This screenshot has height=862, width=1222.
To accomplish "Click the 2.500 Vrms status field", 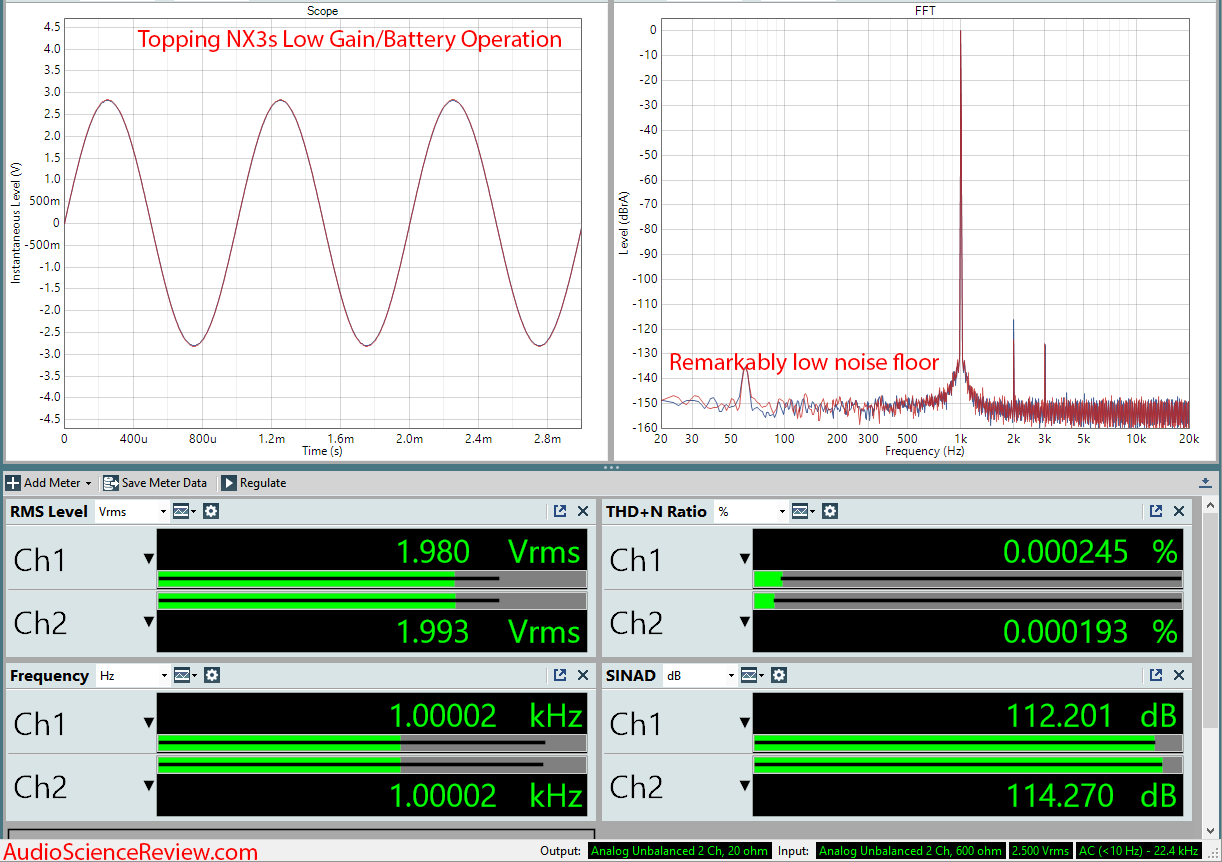I will click(1039, 851).
